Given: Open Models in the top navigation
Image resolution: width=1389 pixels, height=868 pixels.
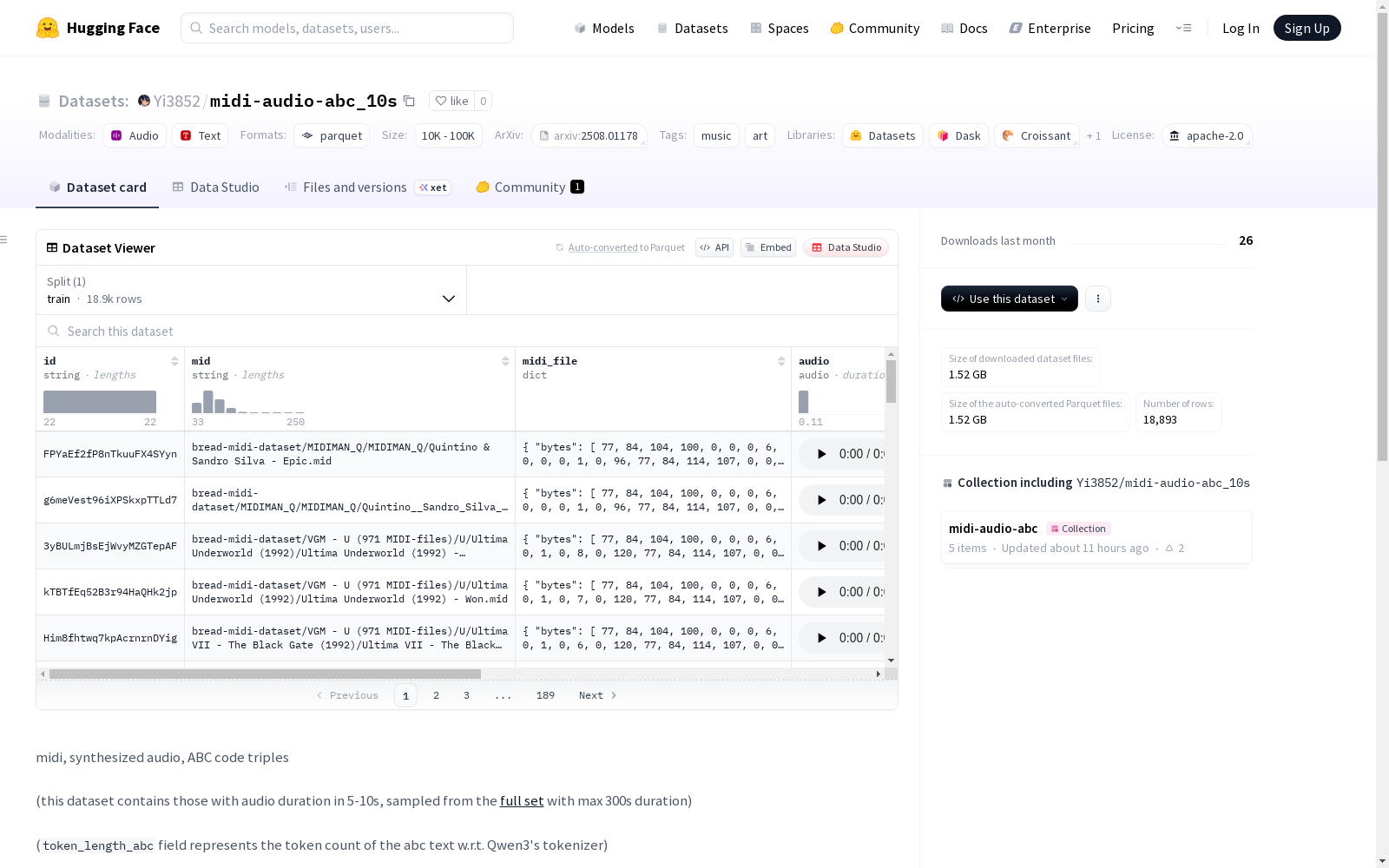Looking at the screenshot, I should pyautogui.click(x=604, y=28).
